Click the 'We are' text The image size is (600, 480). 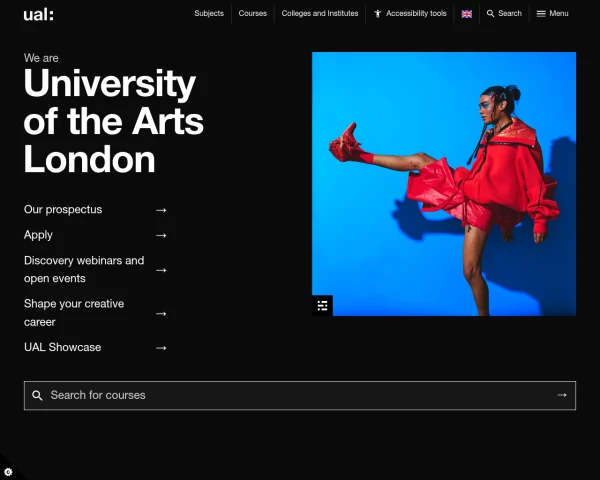[x=41, y=58]
